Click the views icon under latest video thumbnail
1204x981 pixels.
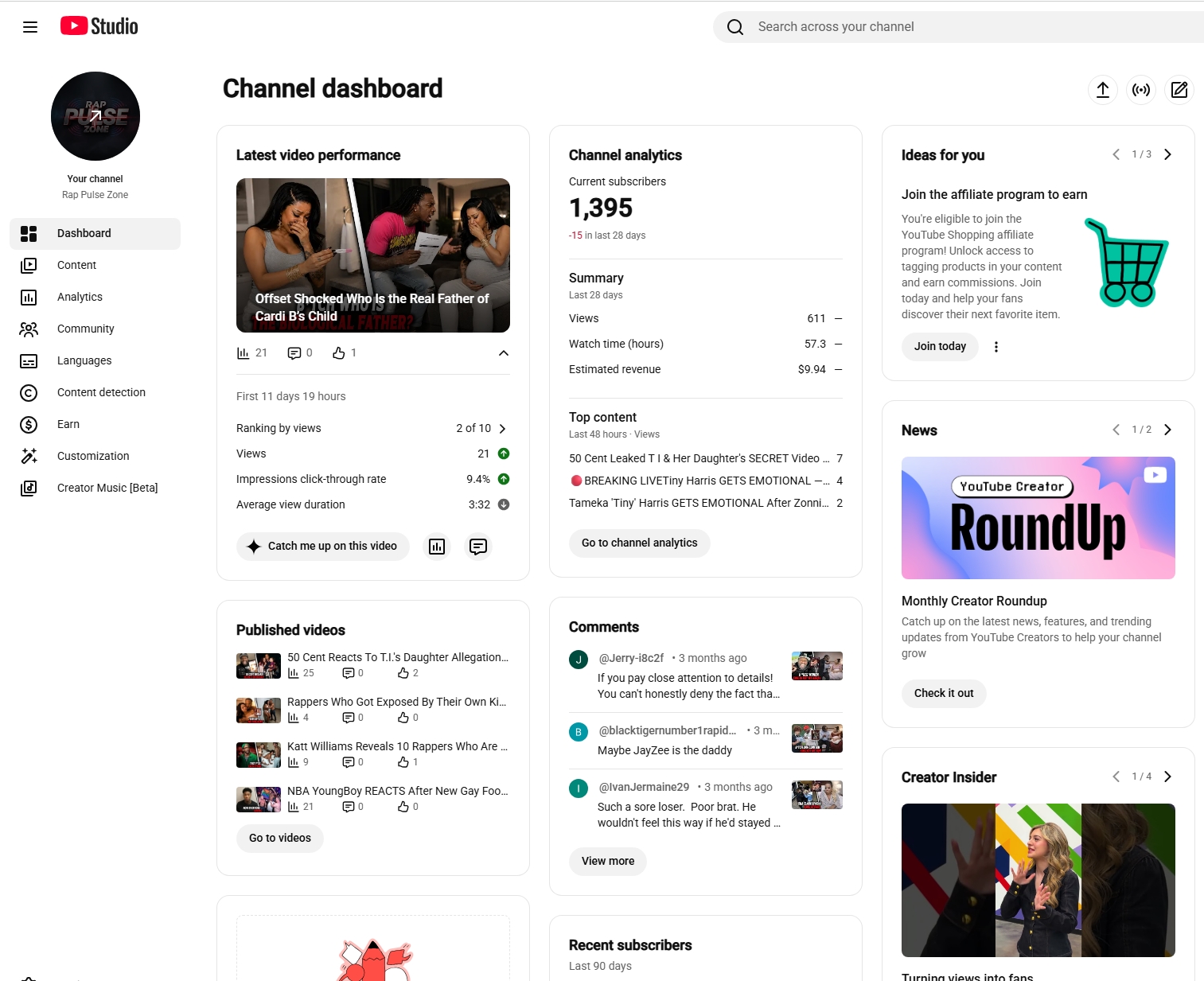click(x=244, y=353)
